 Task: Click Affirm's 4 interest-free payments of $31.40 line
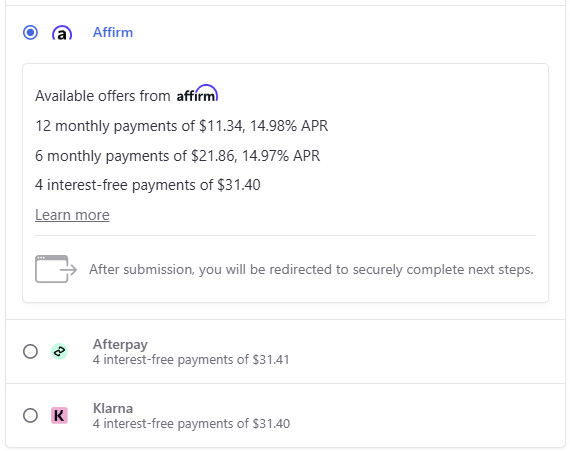[148, 185]
